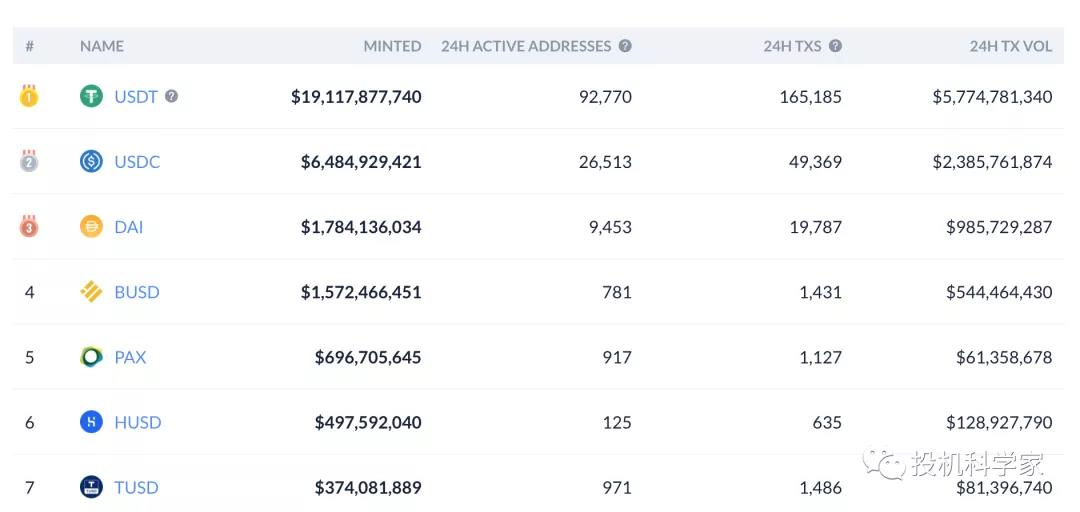
Task: Click the 24H TXS help icon
Action: click(835, 46)
